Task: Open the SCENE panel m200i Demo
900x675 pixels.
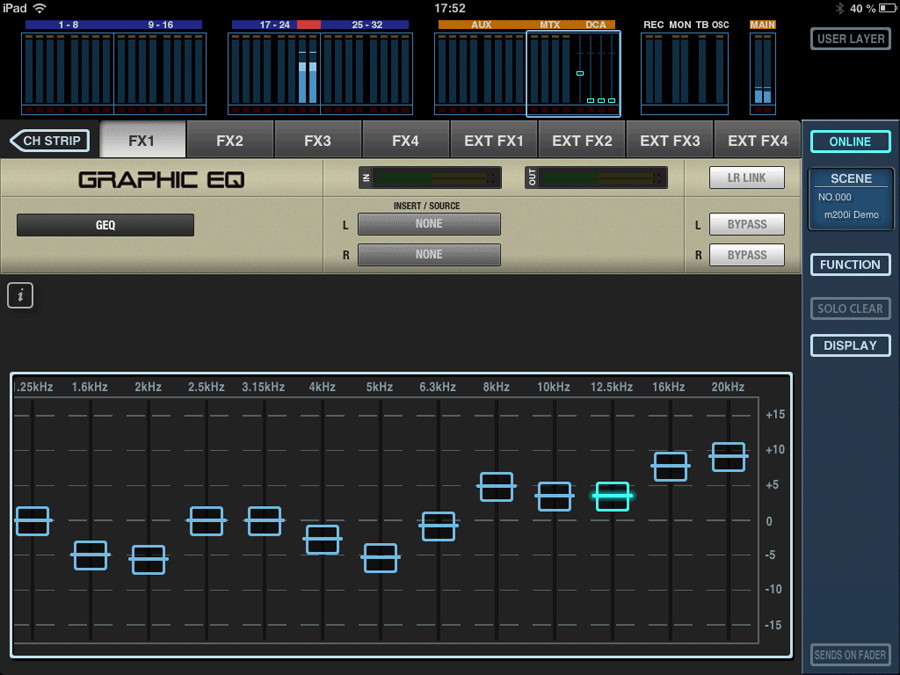Action: click(851, 199)
